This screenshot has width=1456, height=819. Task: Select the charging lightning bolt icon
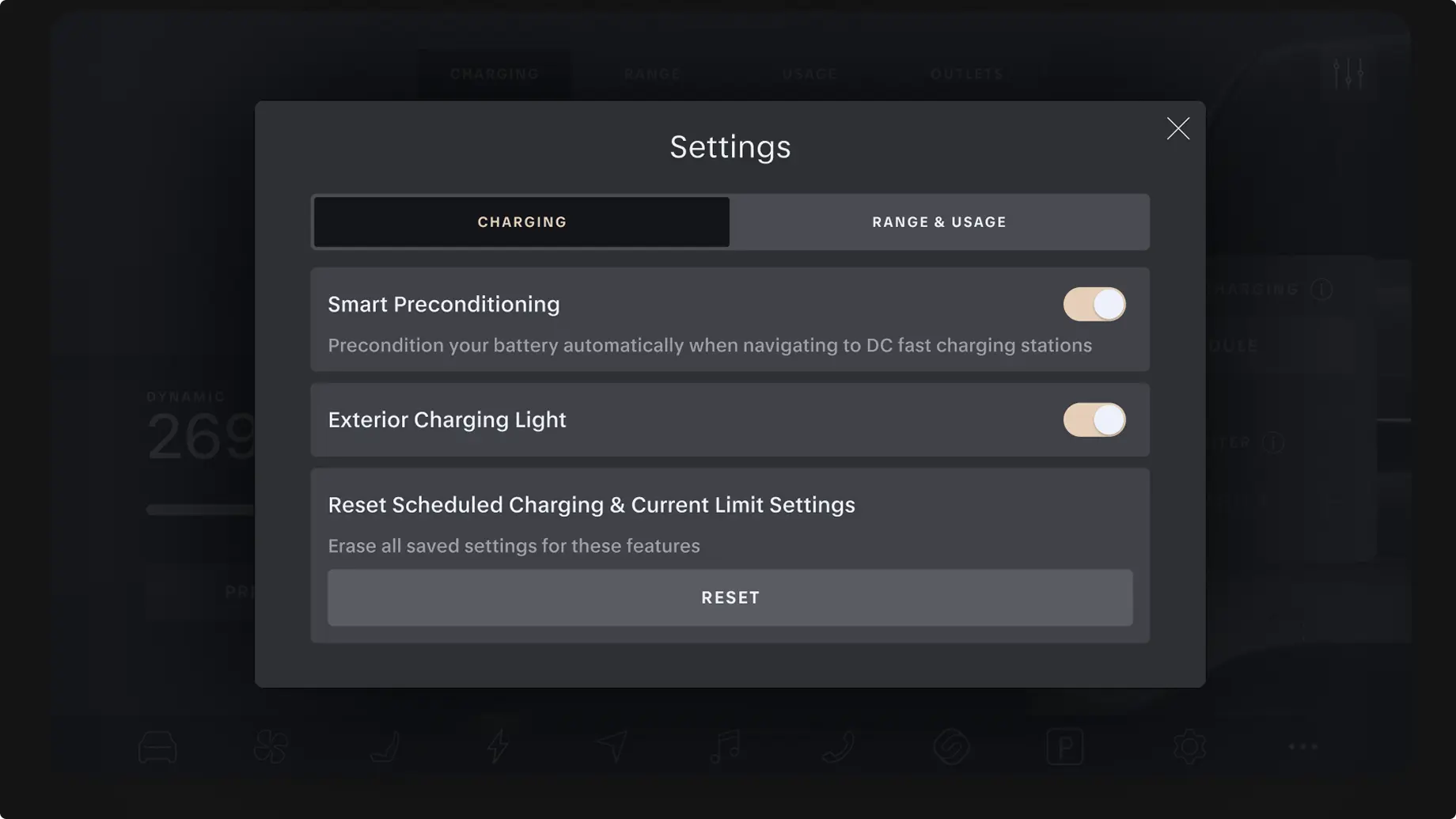497,745
